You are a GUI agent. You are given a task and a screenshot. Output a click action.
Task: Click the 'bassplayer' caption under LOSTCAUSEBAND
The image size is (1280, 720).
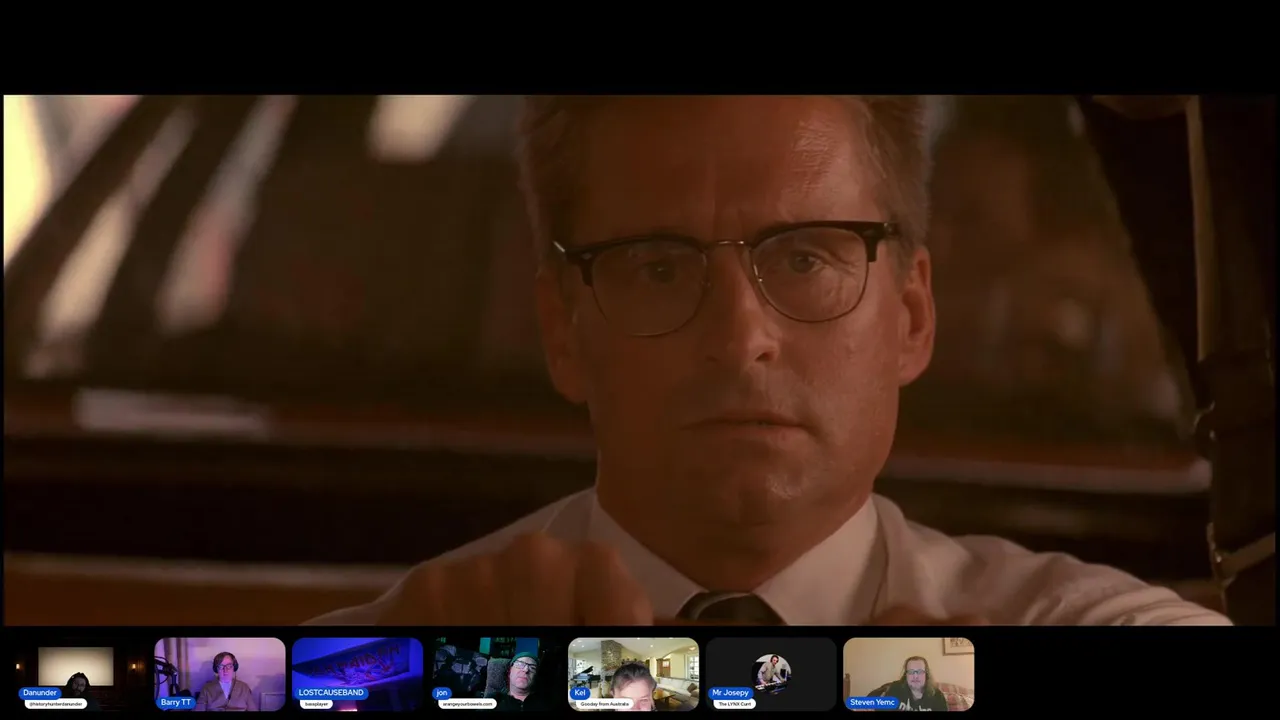317,704
